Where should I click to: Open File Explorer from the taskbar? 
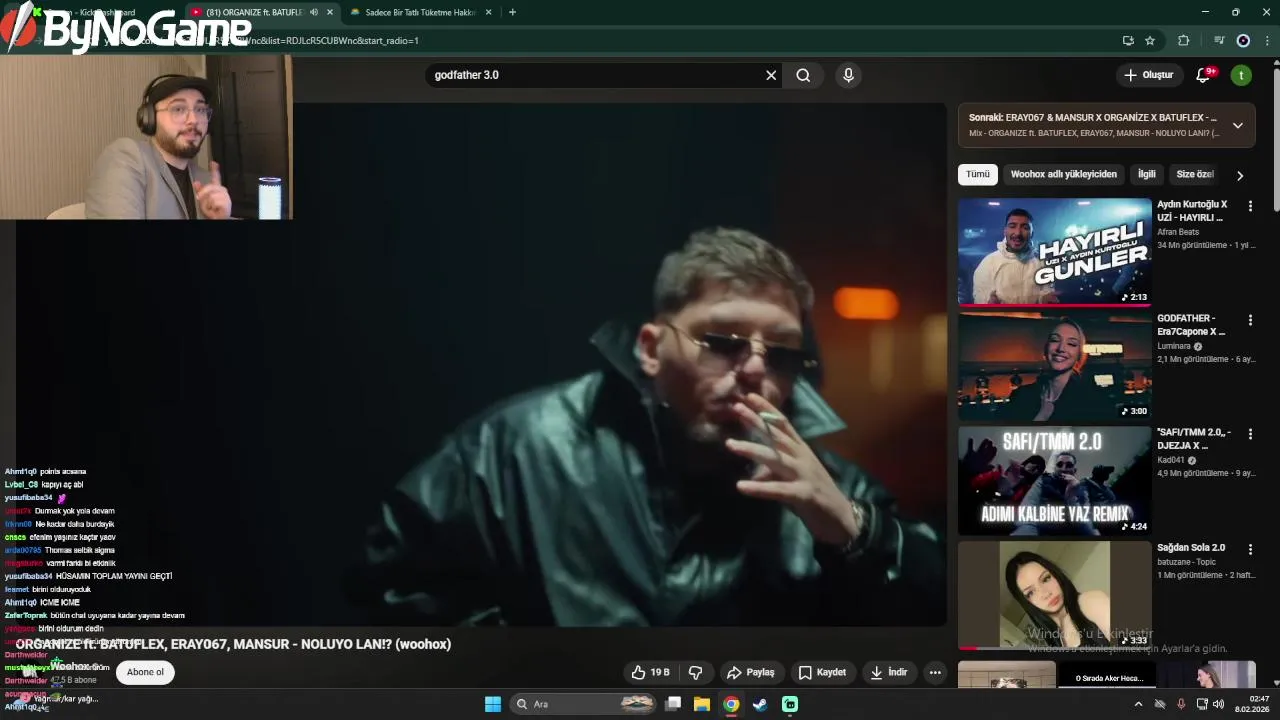point(702,704)
